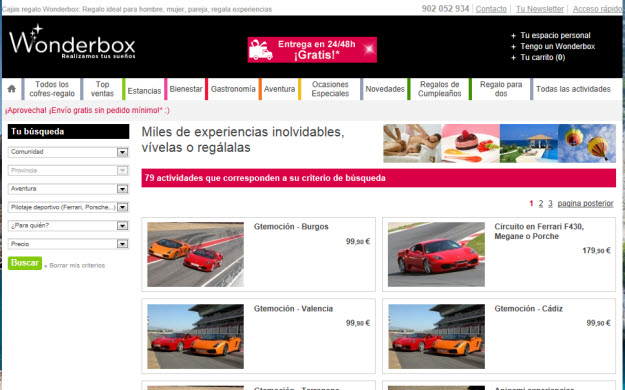The image size is (625, 390).
Task: Open Regalos de Cumpleaños tab
Action: tap(440, 89)
